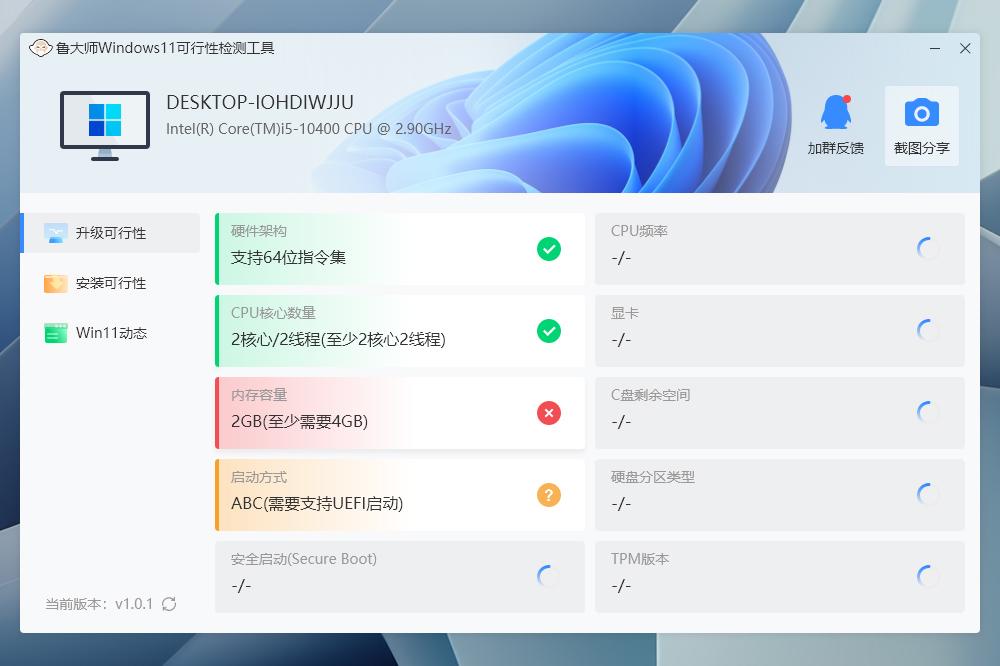The image size is (1000, 666).
Task: Select the 升级可行性 sidebar tab
Action: click(x=110, y=233)
